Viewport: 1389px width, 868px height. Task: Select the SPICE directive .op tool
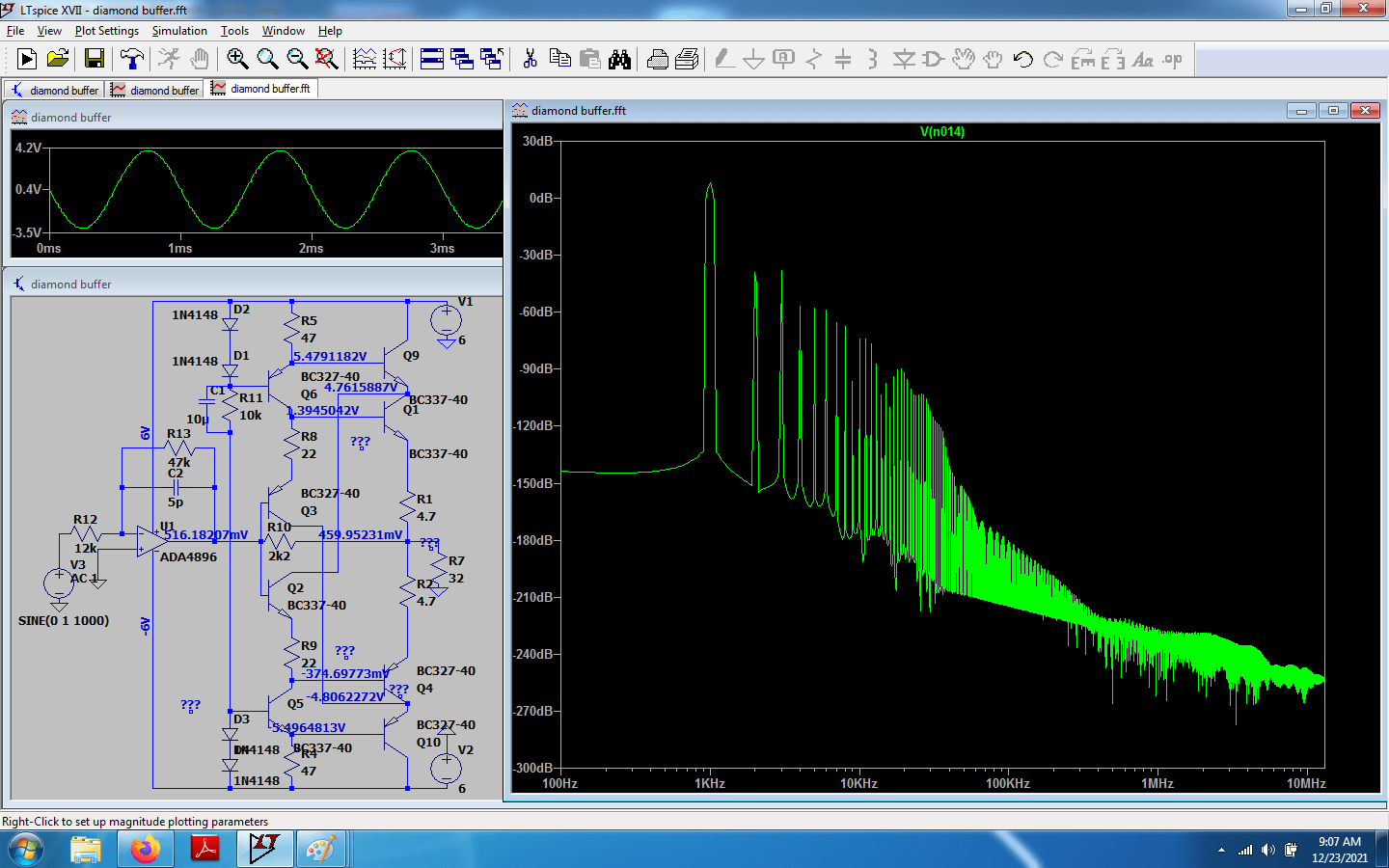click(x=1173, y=60)
